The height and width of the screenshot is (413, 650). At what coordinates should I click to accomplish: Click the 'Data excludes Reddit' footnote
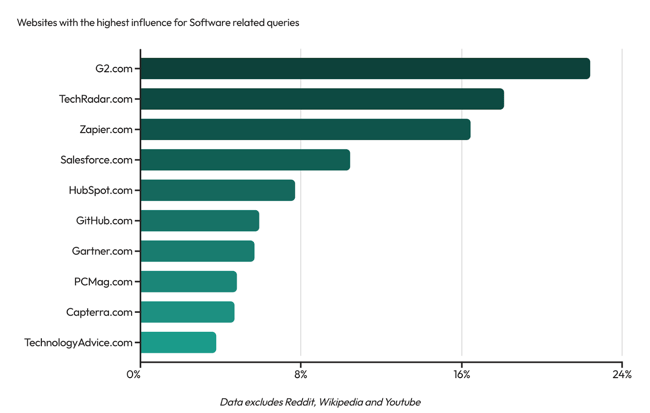point(320,402)
